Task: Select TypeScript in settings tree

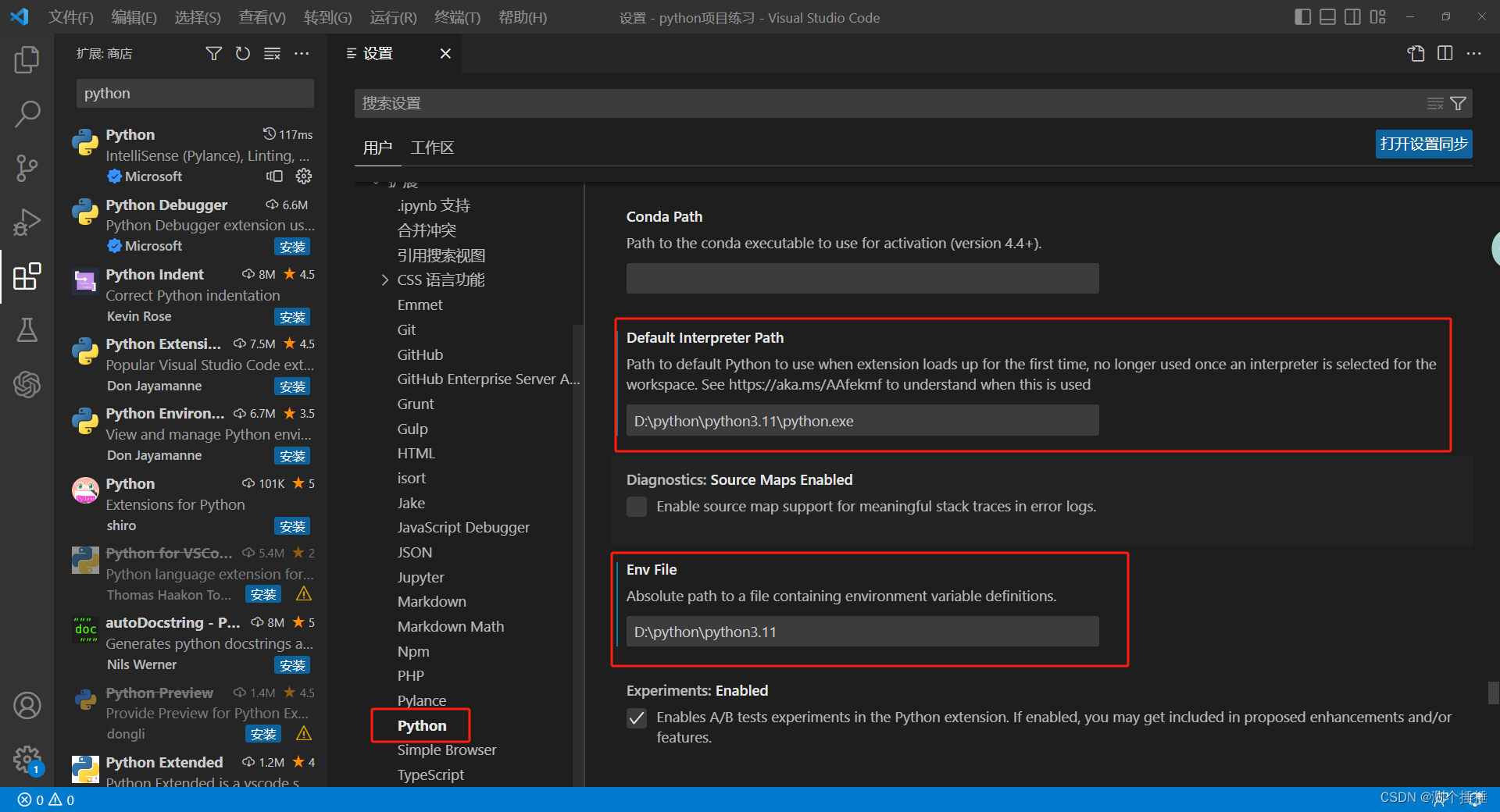Action: [430, 775]
